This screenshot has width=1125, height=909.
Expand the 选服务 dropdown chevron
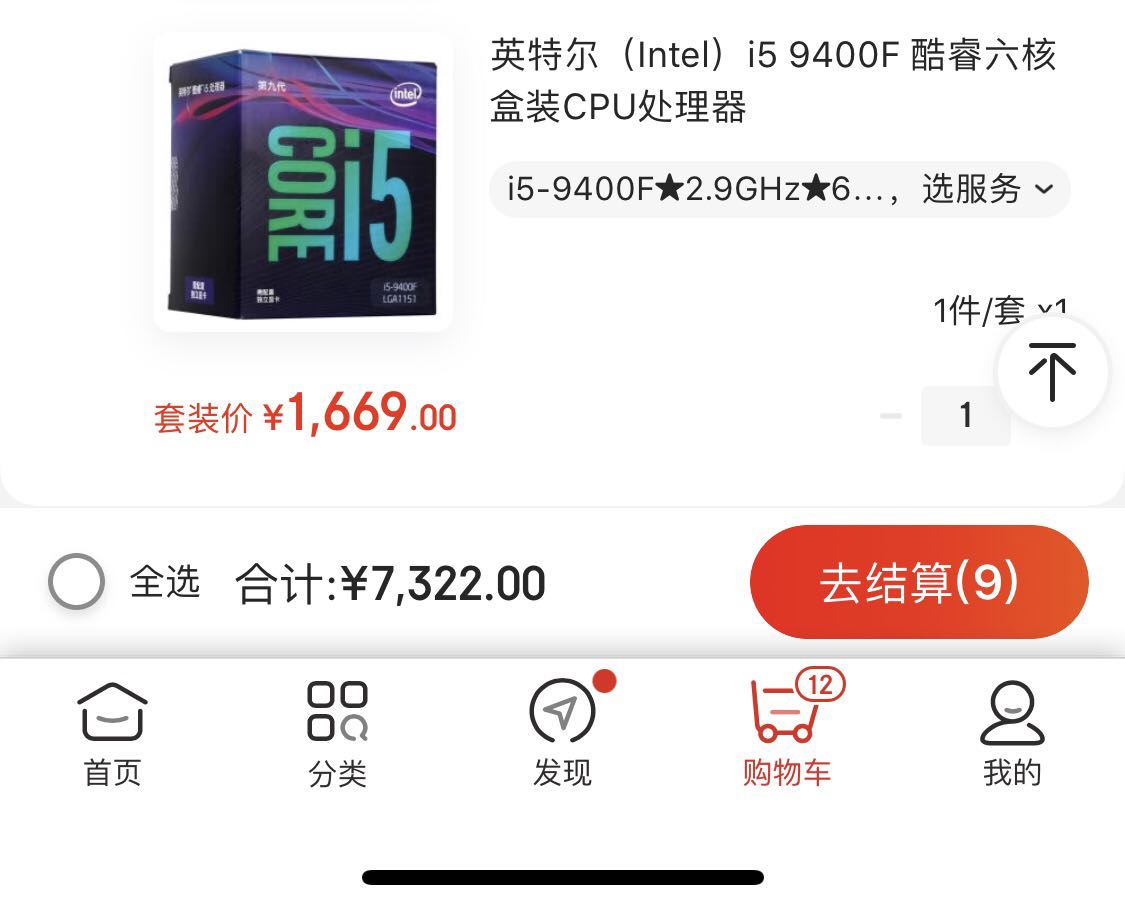click(1044, 189)
